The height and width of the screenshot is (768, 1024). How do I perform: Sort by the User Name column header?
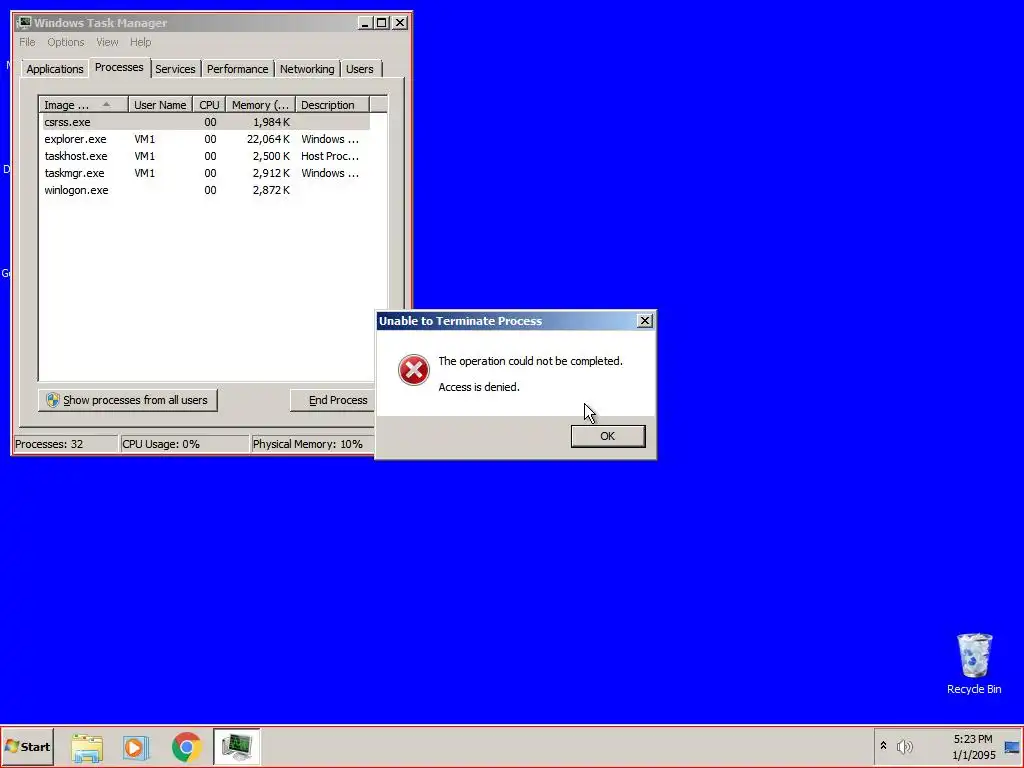[160, 105]
